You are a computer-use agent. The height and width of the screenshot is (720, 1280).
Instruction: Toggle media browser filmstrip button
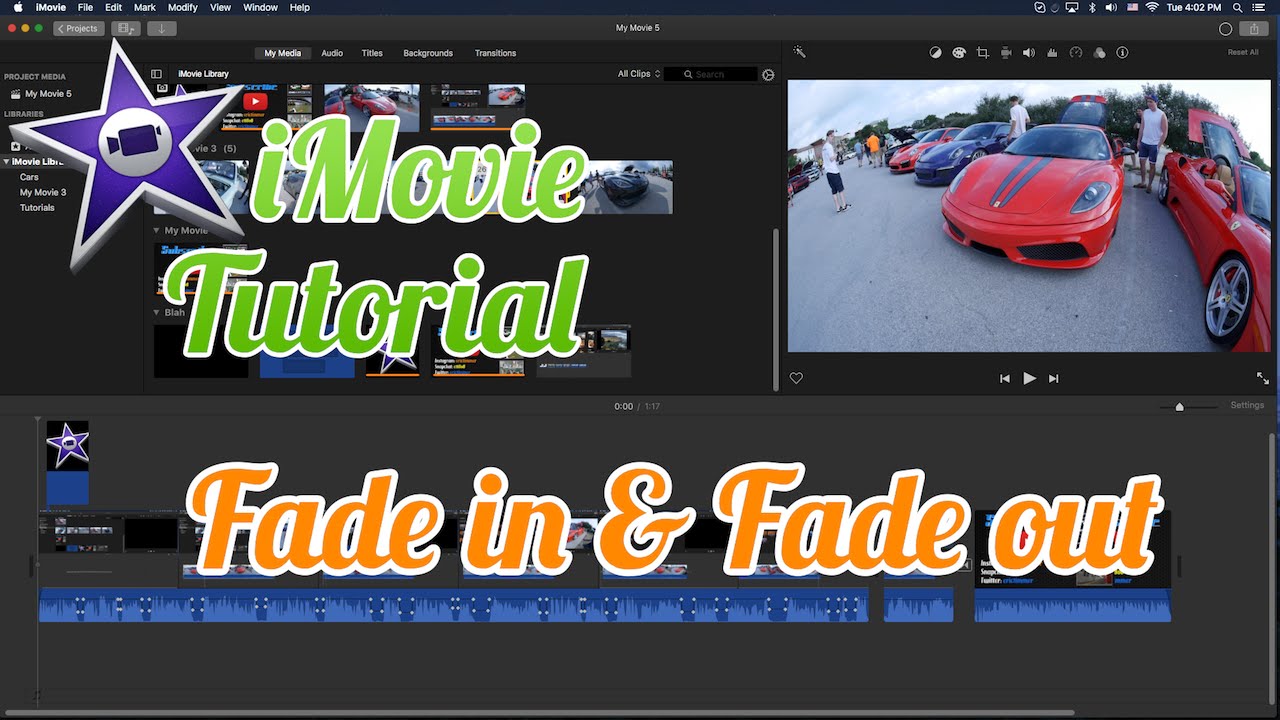[x=126, y=28]
